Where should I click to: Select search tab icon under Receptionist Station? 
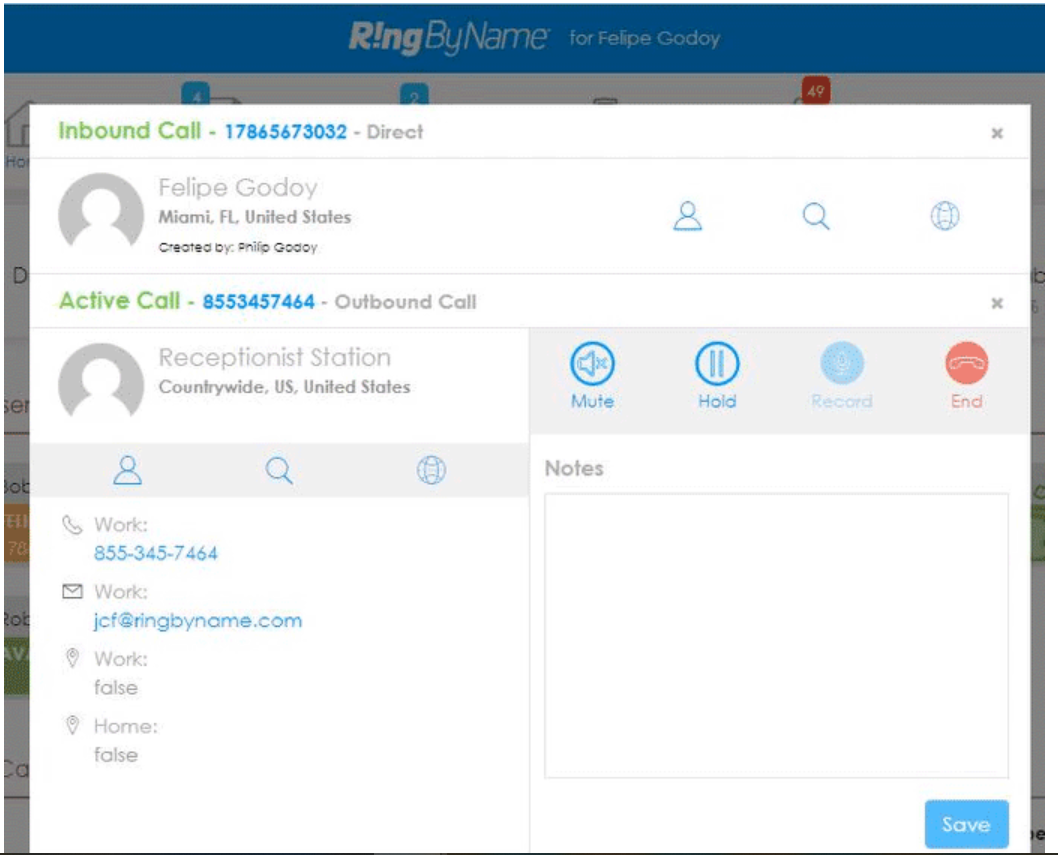coord(279,470)
